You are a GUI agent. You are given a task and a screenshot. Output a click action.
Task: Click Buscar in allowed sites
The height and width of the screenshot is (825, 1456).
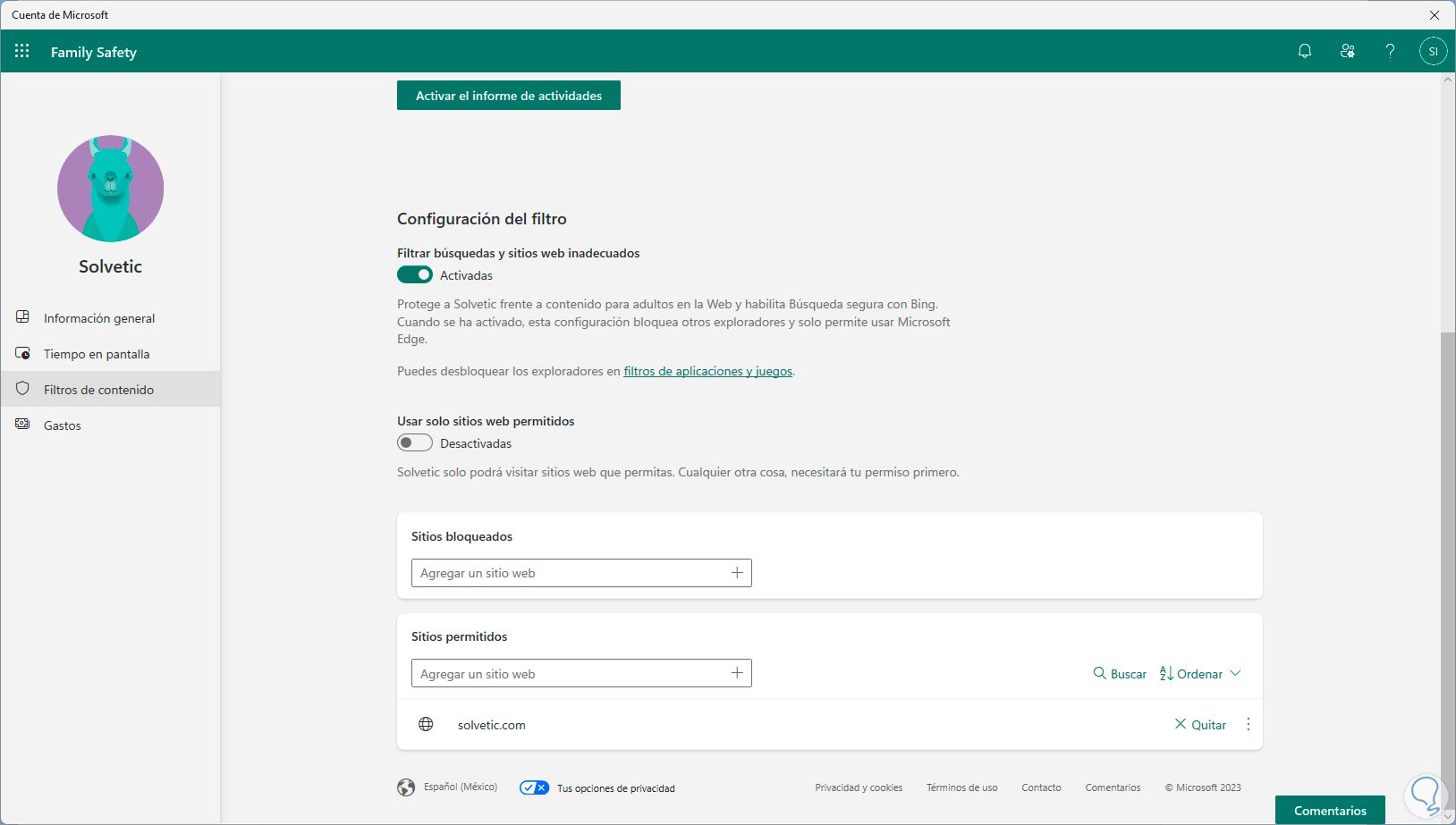(x=1120, y=673)
